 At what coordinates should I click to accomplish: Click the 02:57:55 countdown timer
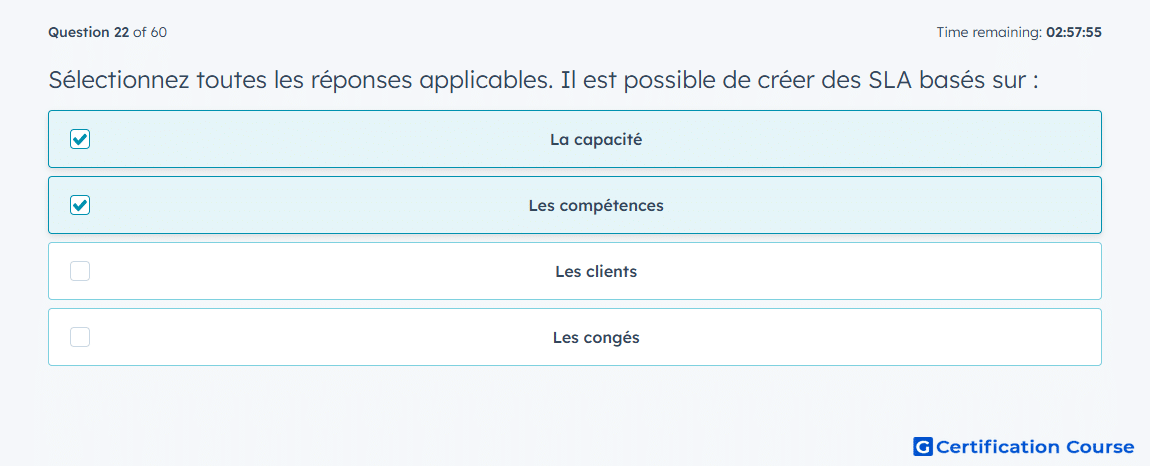coord(1073,32)
